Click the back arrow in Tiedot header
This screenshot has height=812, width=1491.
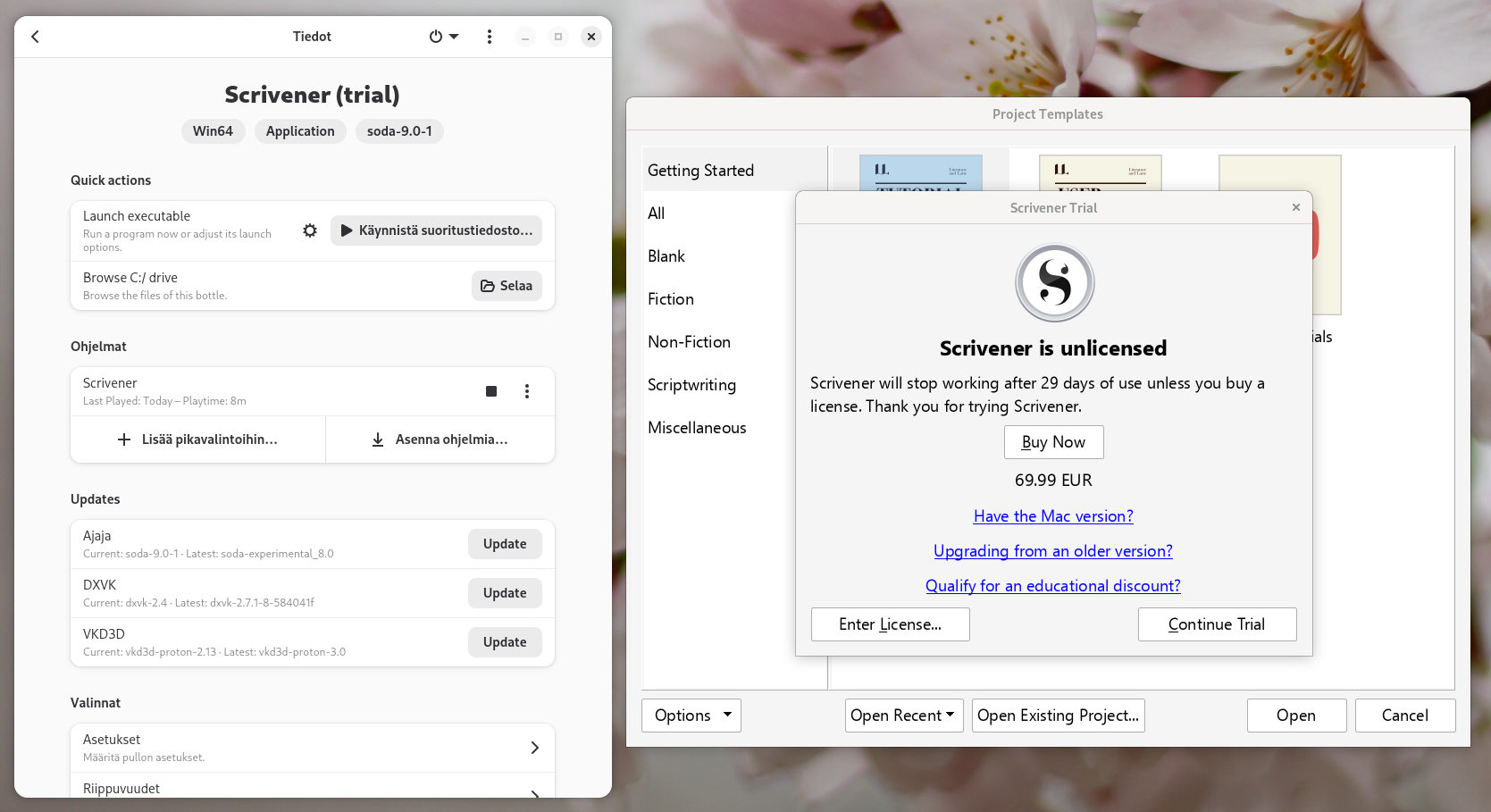tap(36, 37)
